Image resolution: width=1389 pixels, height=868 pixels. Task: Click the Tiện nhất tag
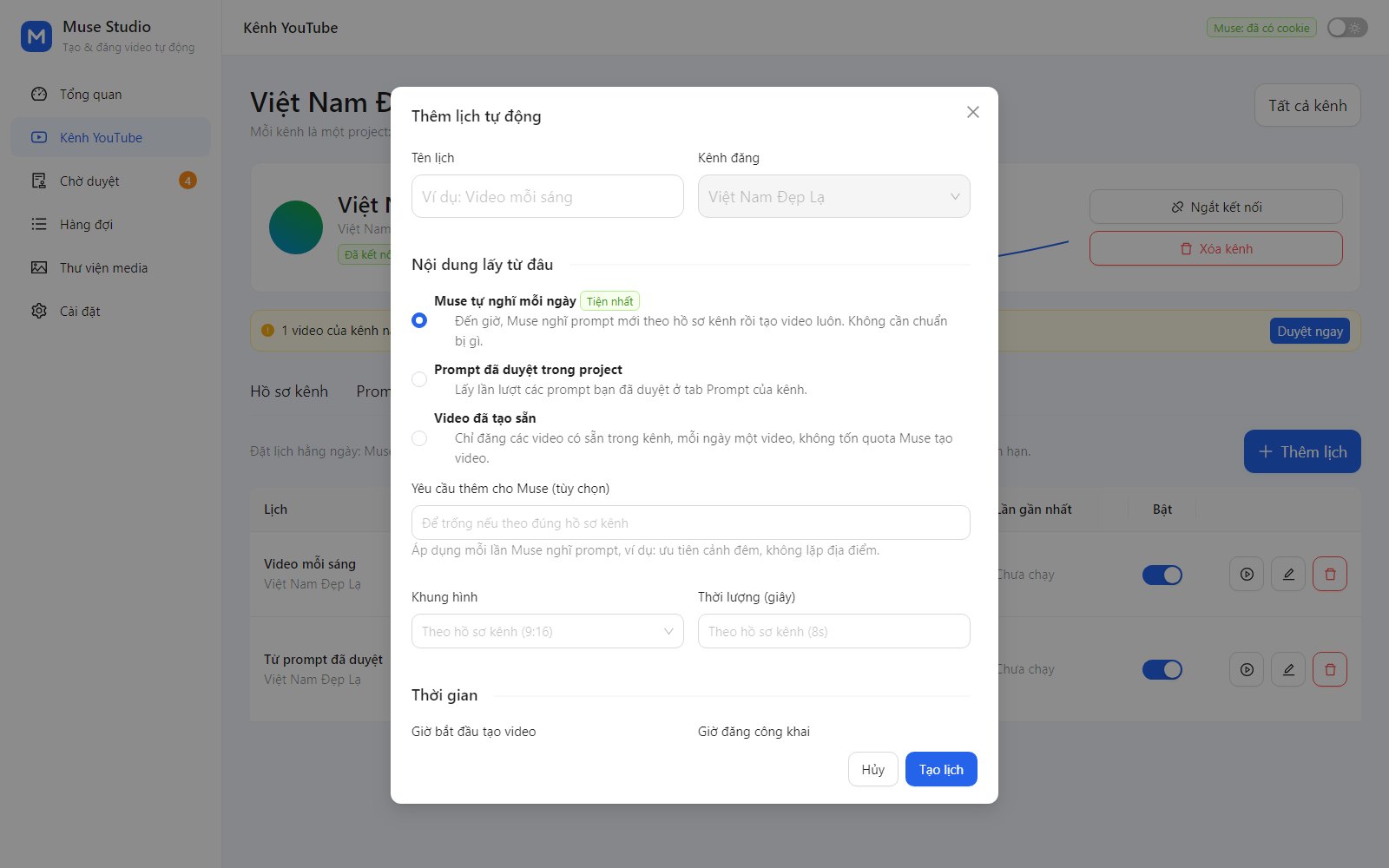click(609, 301)
